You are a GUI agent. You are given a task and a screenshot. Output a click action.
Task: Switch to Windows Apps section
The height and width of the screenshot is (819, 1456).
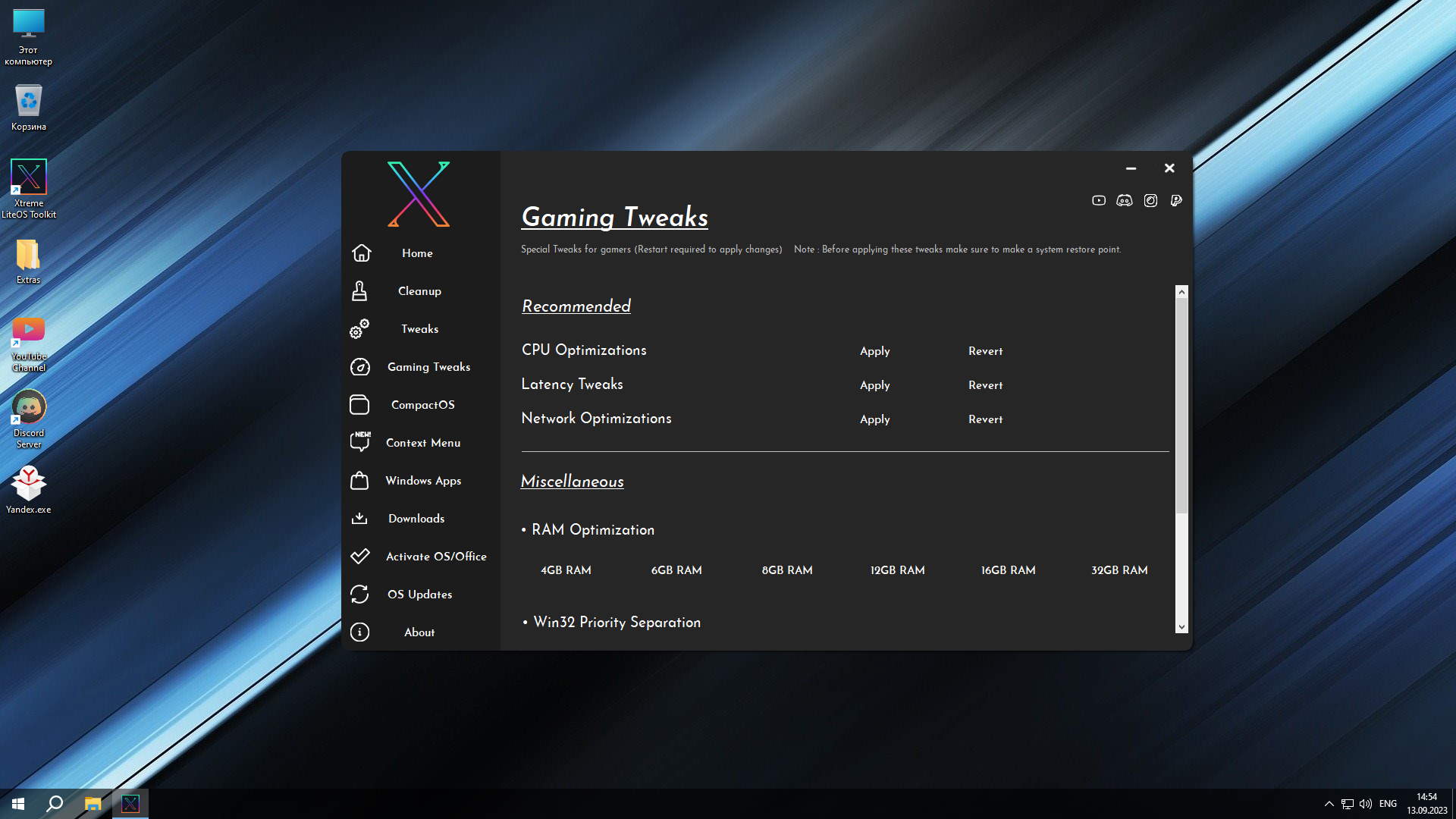(x=422, y=480)
